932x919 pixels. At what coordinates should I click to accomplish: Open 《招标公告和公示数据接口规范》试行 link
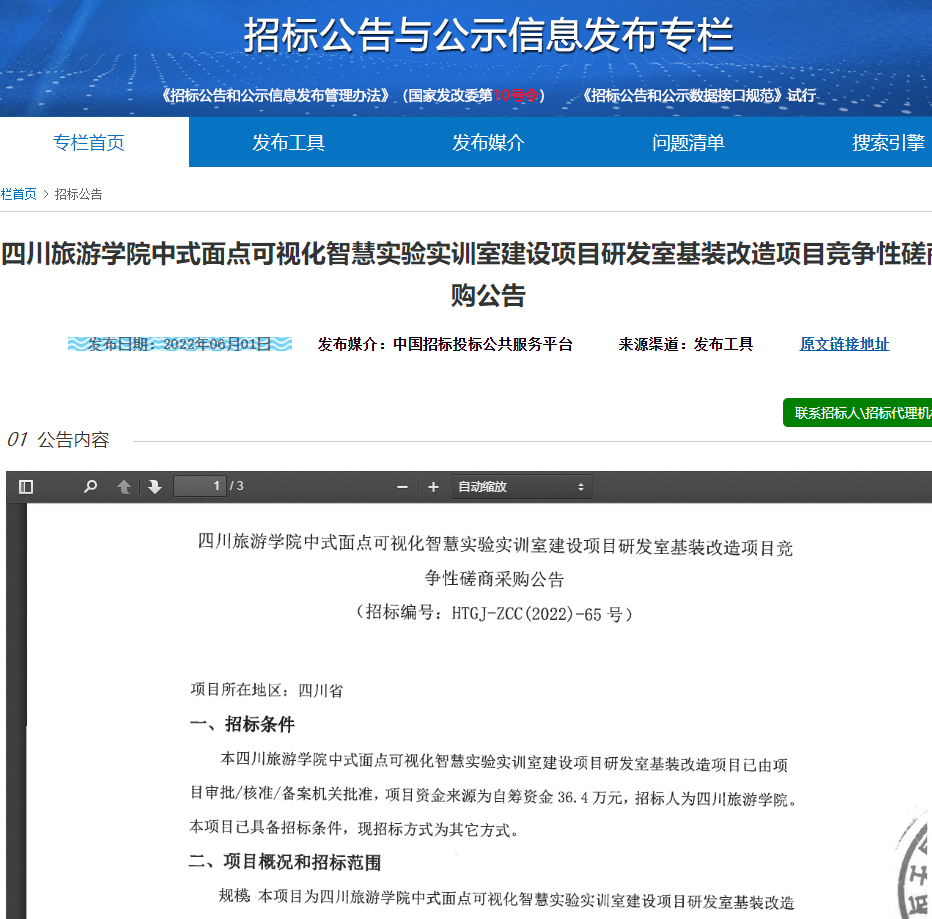699,96
